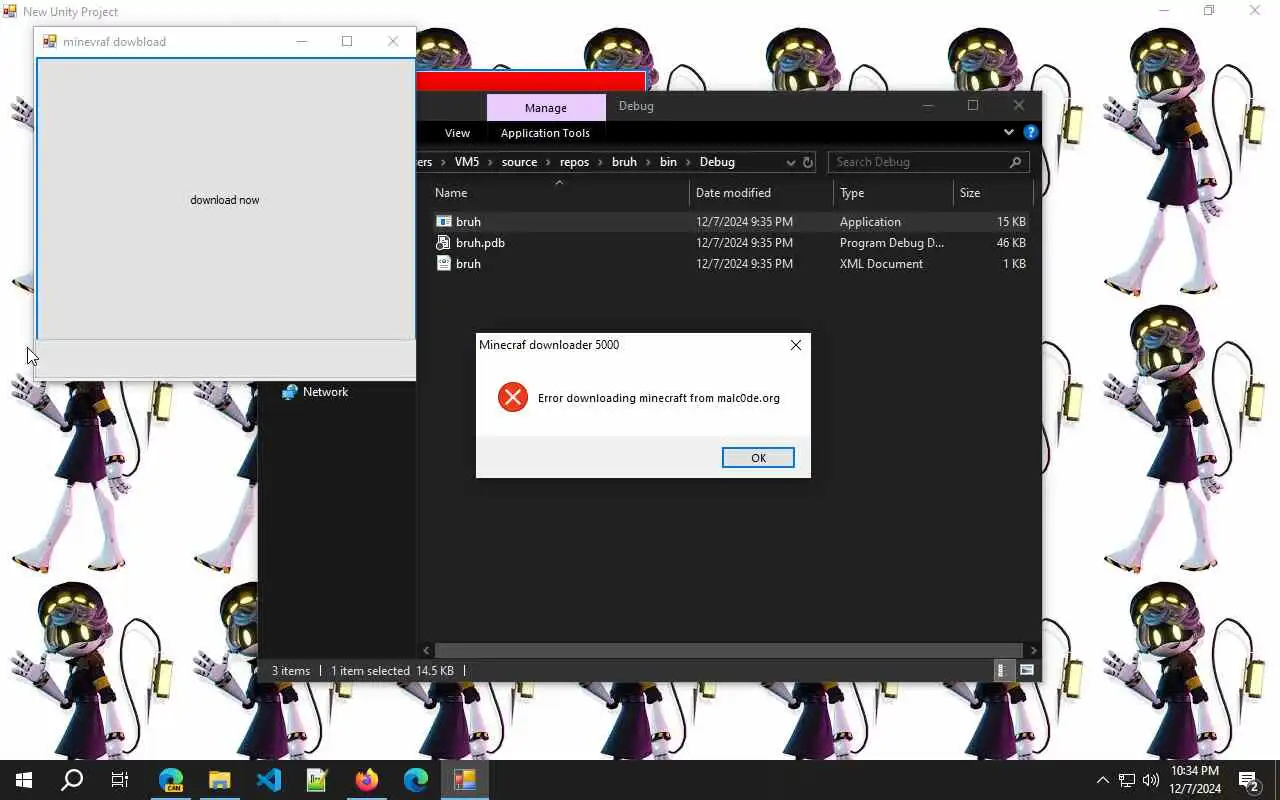This screenshot has height=800, width=1280.
Task: Click the taskbar clock showing 10:34 PM
Action: tap(1195, 780)
